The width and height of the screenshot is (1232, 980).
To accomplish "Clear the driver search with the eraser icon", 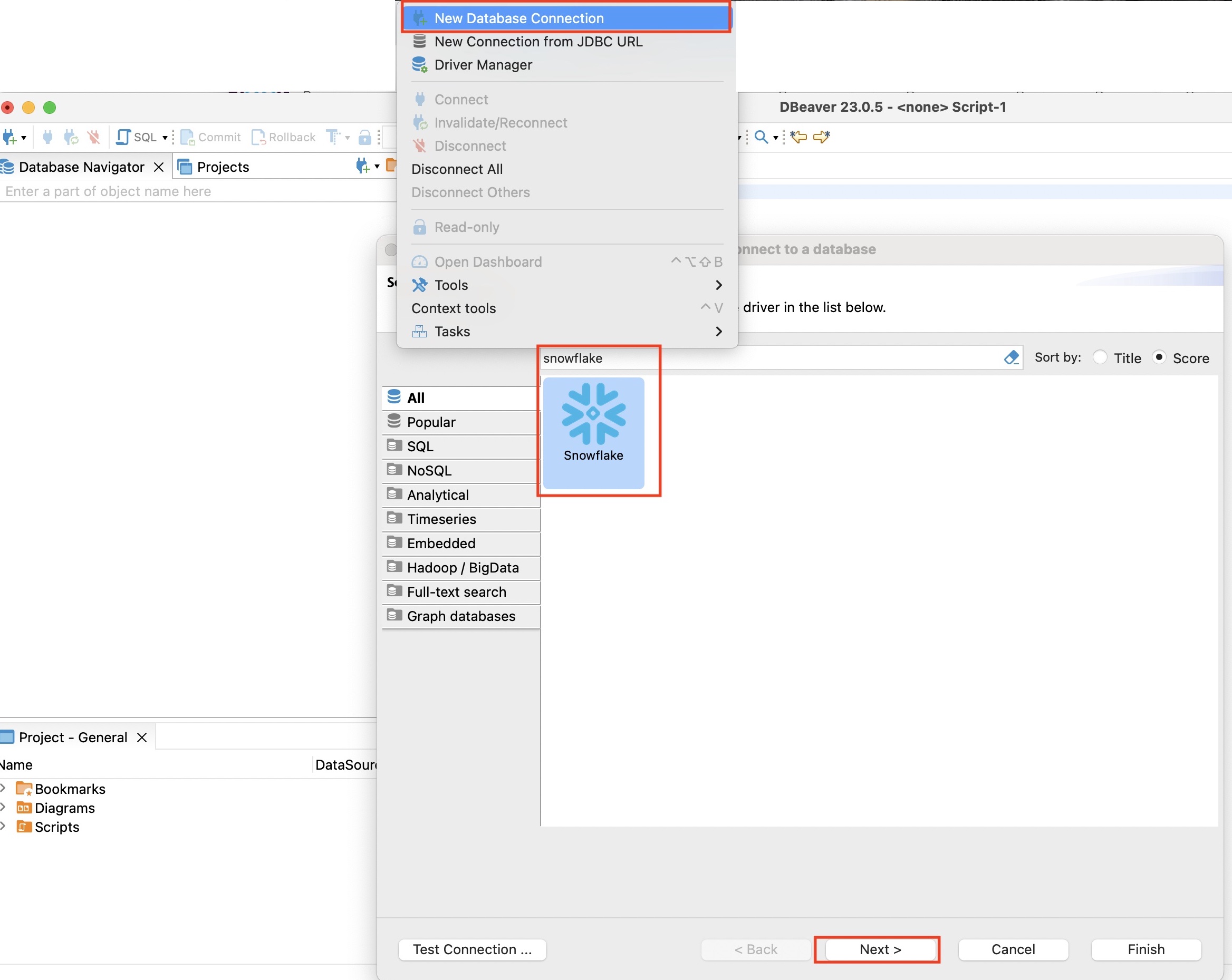I will [1011, 357].
